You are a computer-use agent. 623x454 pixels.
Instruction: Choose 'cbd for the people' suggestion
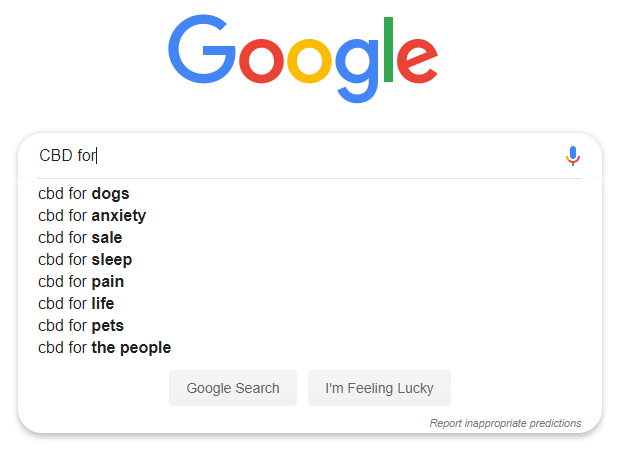tap(104, 348)
